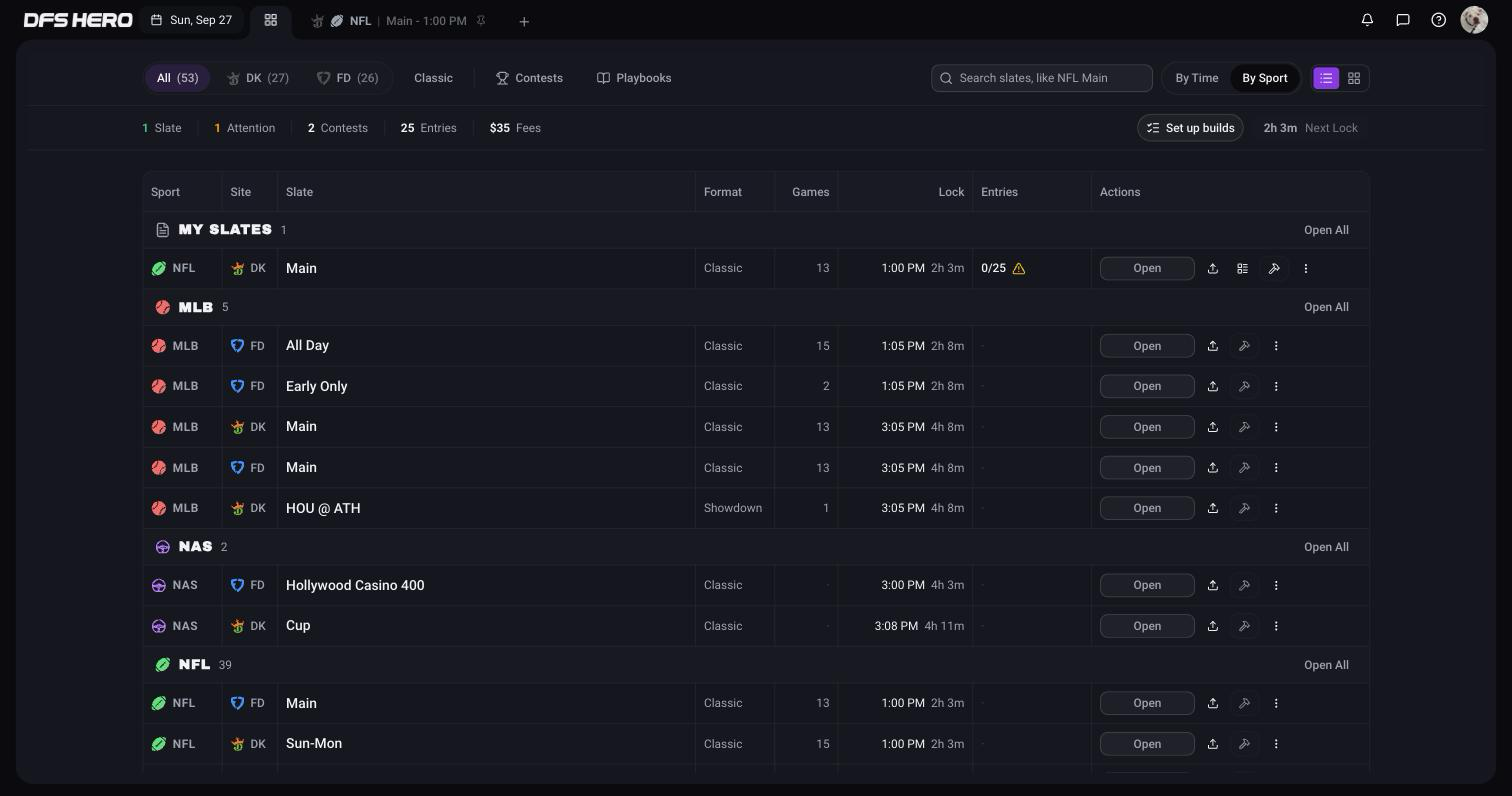Image resolution: width=1512 pixels, height=796 pixels.
Task: Show All (53) slates
Action: tap(177, 78)
